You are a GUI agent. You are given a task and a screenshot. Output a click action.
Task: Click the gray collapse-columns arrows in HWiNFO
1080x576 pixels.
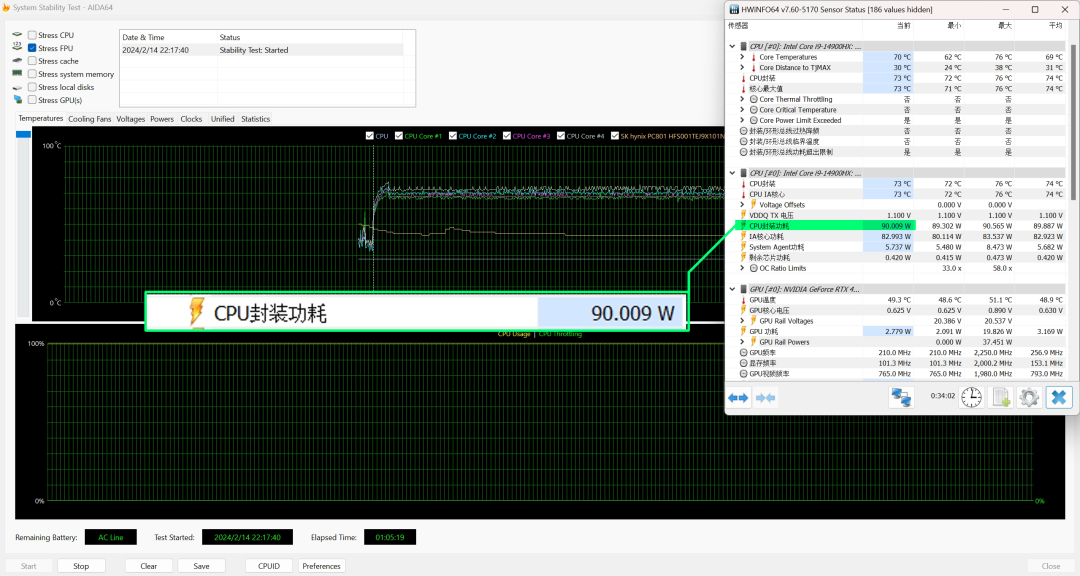(765, 398)
